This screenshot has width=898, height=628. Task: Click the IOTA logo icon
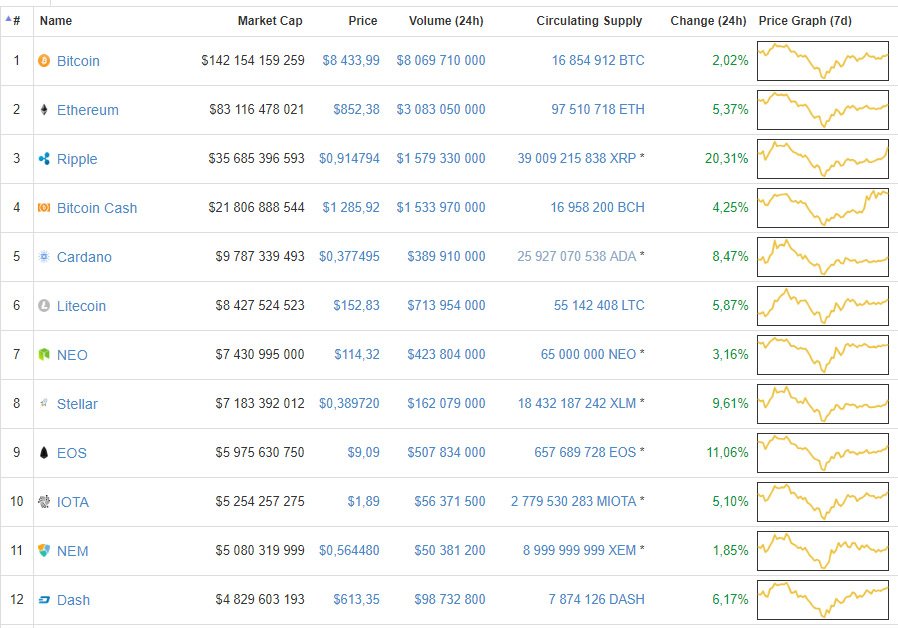[x=44, y=501]
